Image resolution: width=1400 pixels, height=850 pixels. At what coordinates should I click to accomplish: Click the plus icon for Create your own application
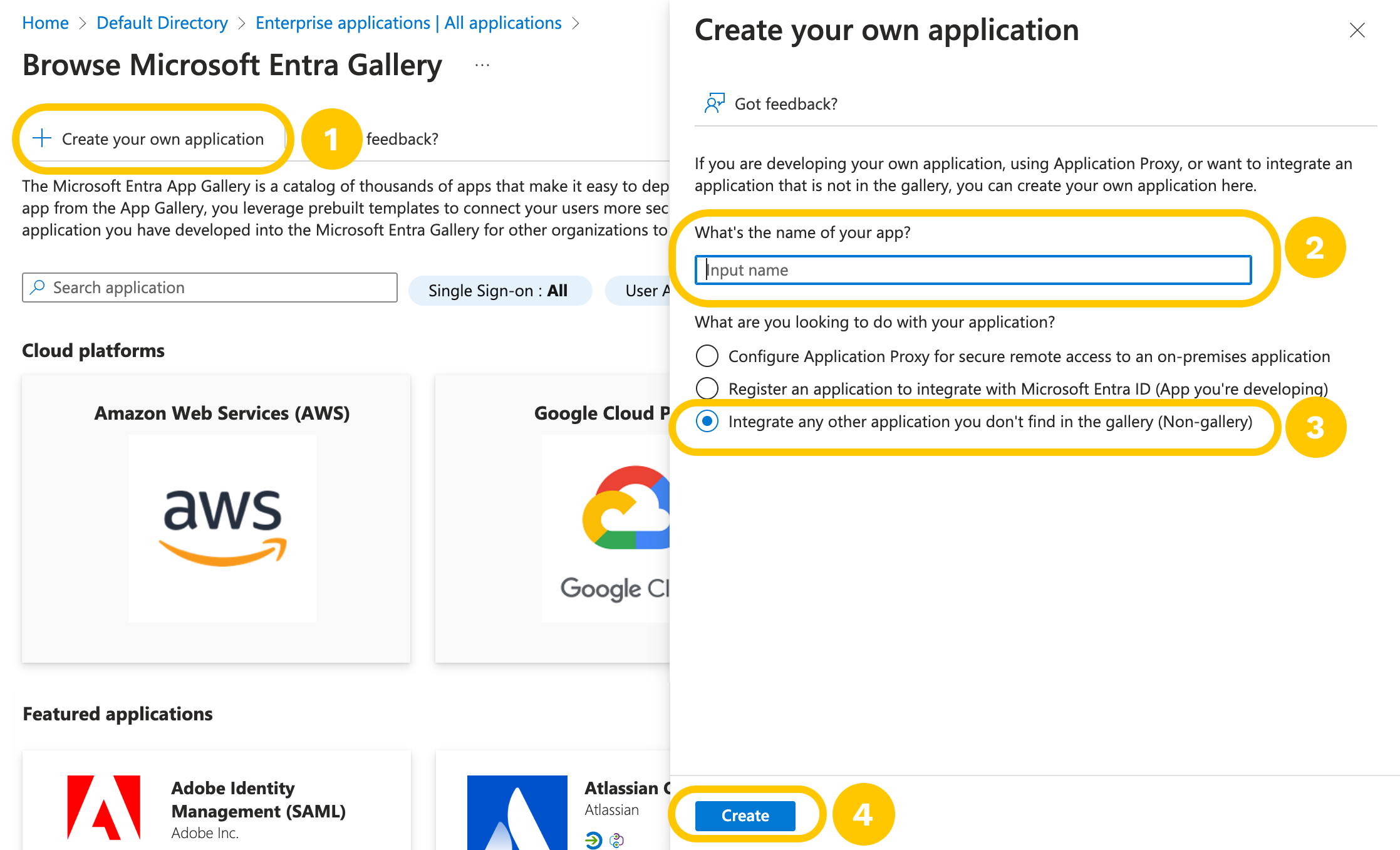(41, 138)
